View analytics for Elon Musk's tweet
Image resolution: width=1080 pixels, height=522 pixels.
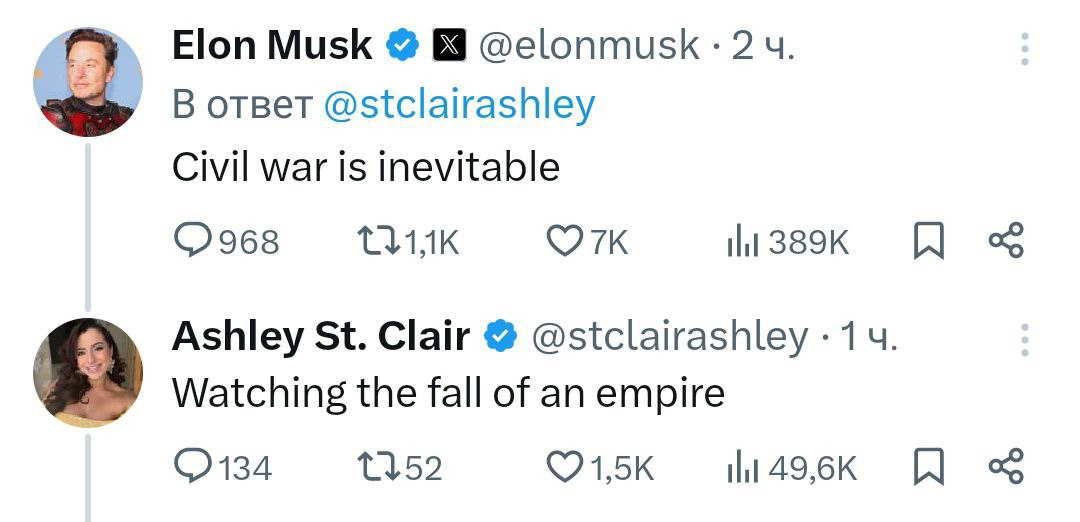pyautogui.click(x=743, y=241)
